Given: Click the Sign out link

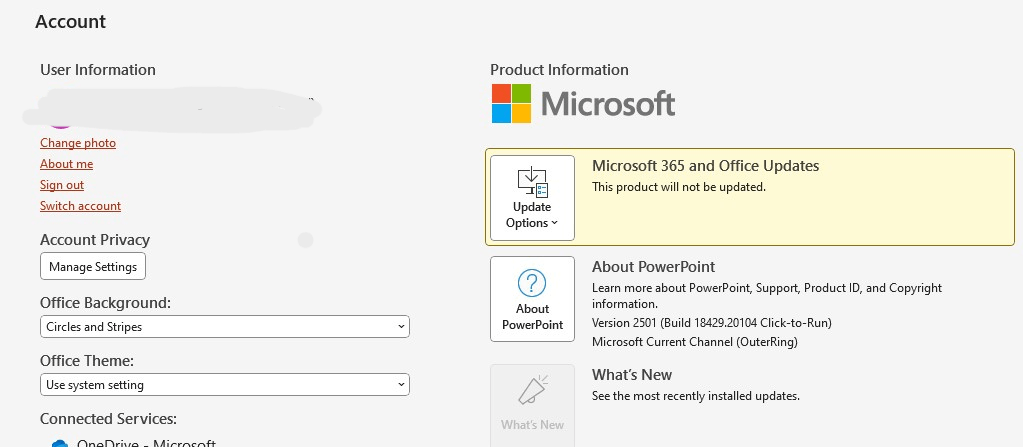Looking at the screenshot, I should [62, 185].
